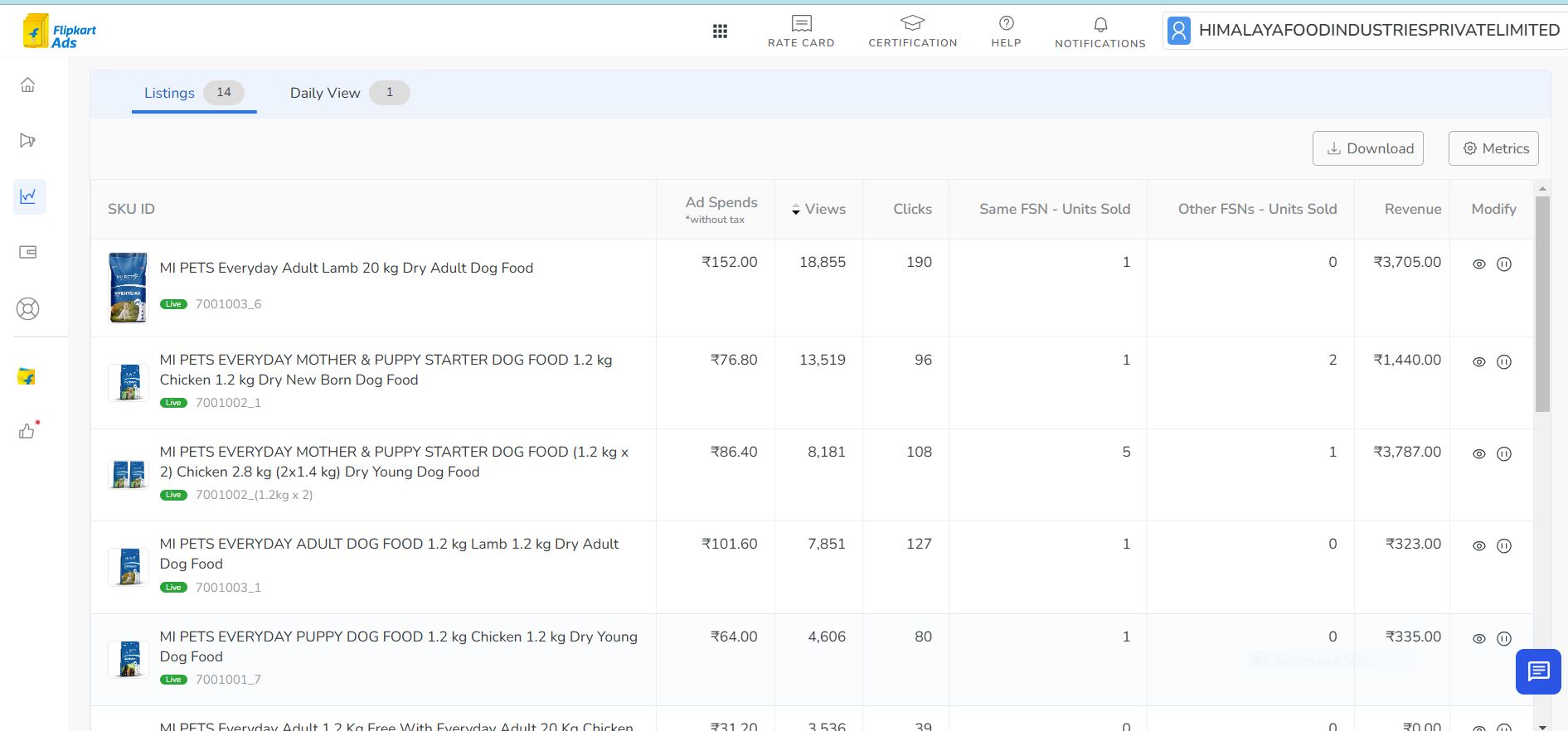Click the scrollbar down arrow

point(1542,726)
